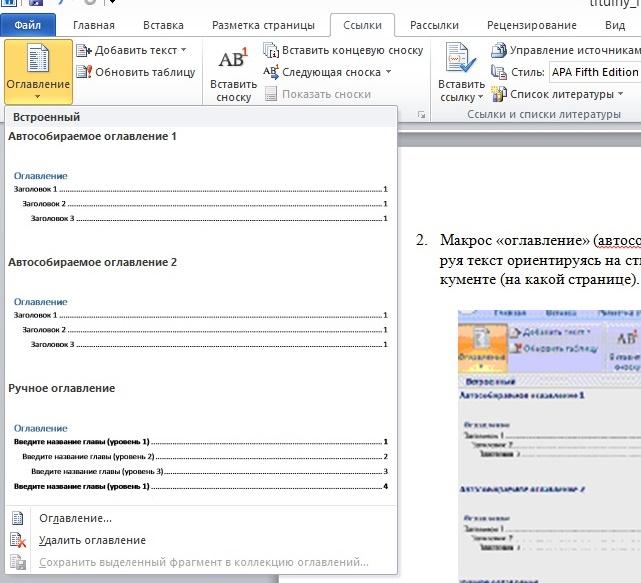Click the Следующая сноска label
This screenshot has height=583, width=641.
(332, 72)
